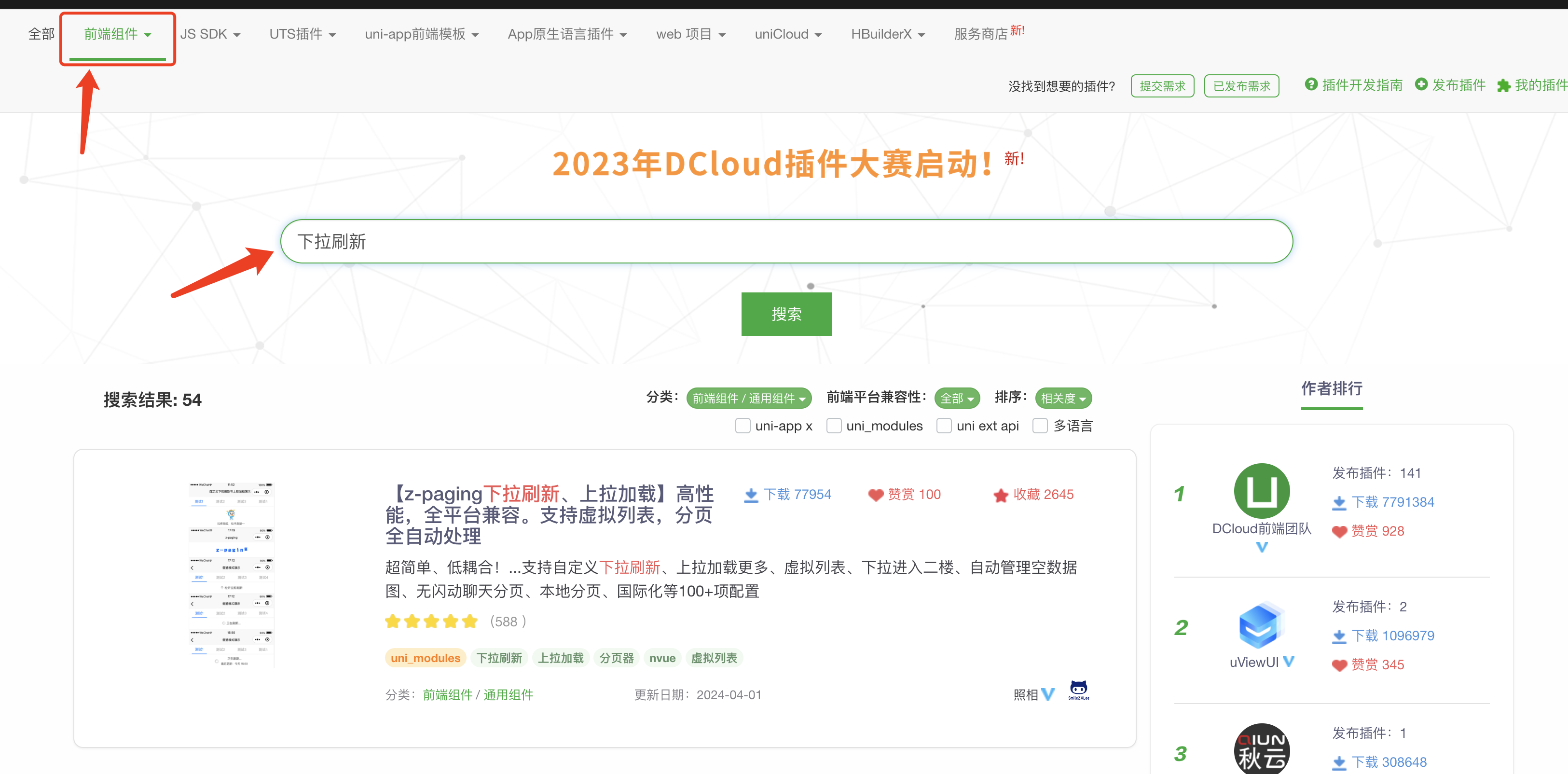Open the uniCloud navigation menu
1568x774 pixels.
(x=788, y=35)
